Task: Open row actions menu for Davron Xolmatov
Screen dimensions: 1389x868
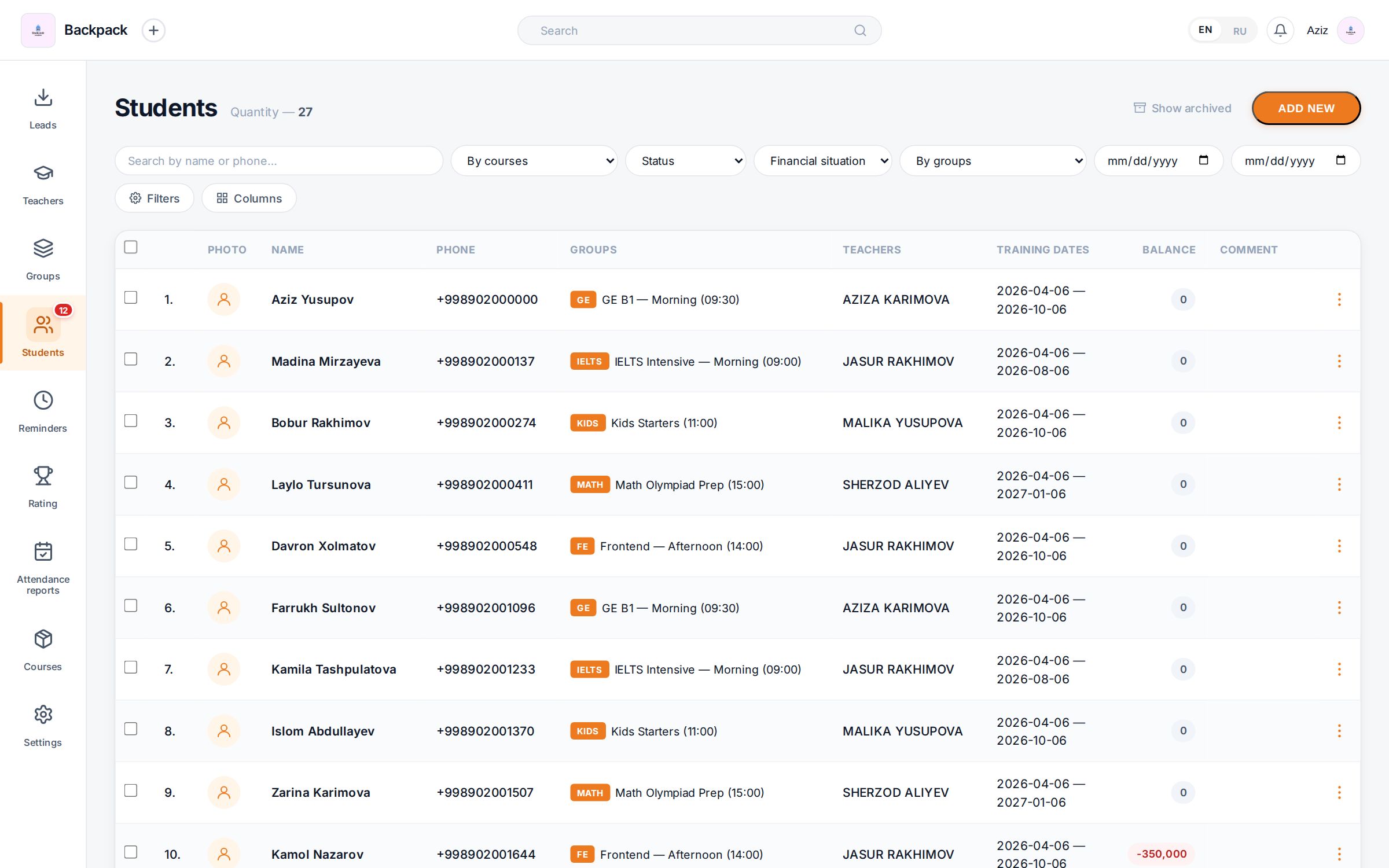Action: [x=1339, y=546]
